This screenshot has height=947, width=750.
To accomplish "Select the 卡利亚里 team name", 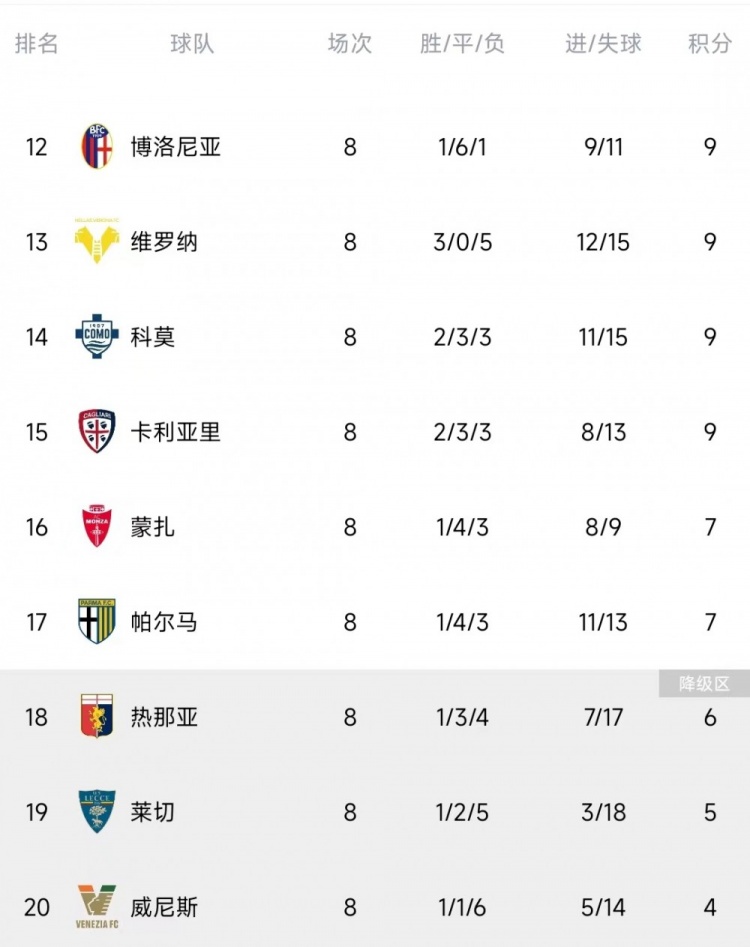I will coord(176,432).
